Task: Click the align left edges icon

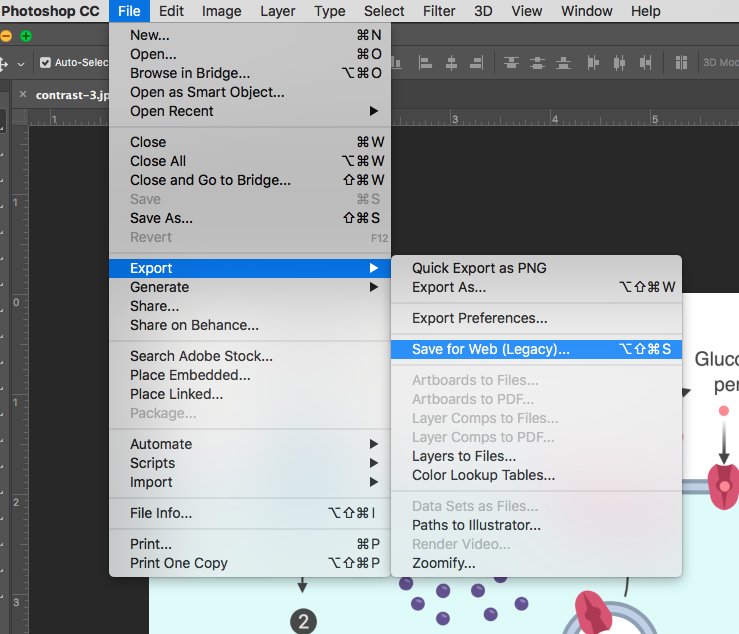Action: click(x=425, y=62)
